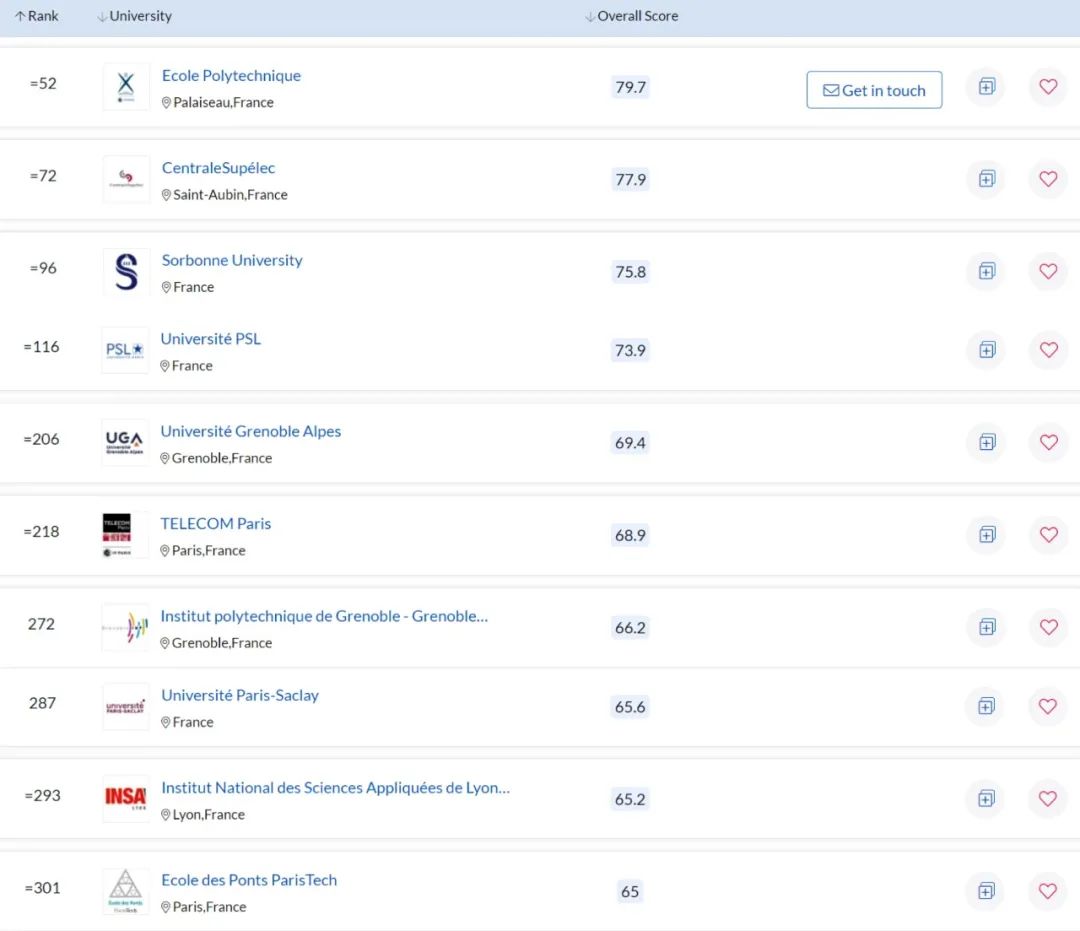Open TELECOM Paris page link

[x=216, y=523]
